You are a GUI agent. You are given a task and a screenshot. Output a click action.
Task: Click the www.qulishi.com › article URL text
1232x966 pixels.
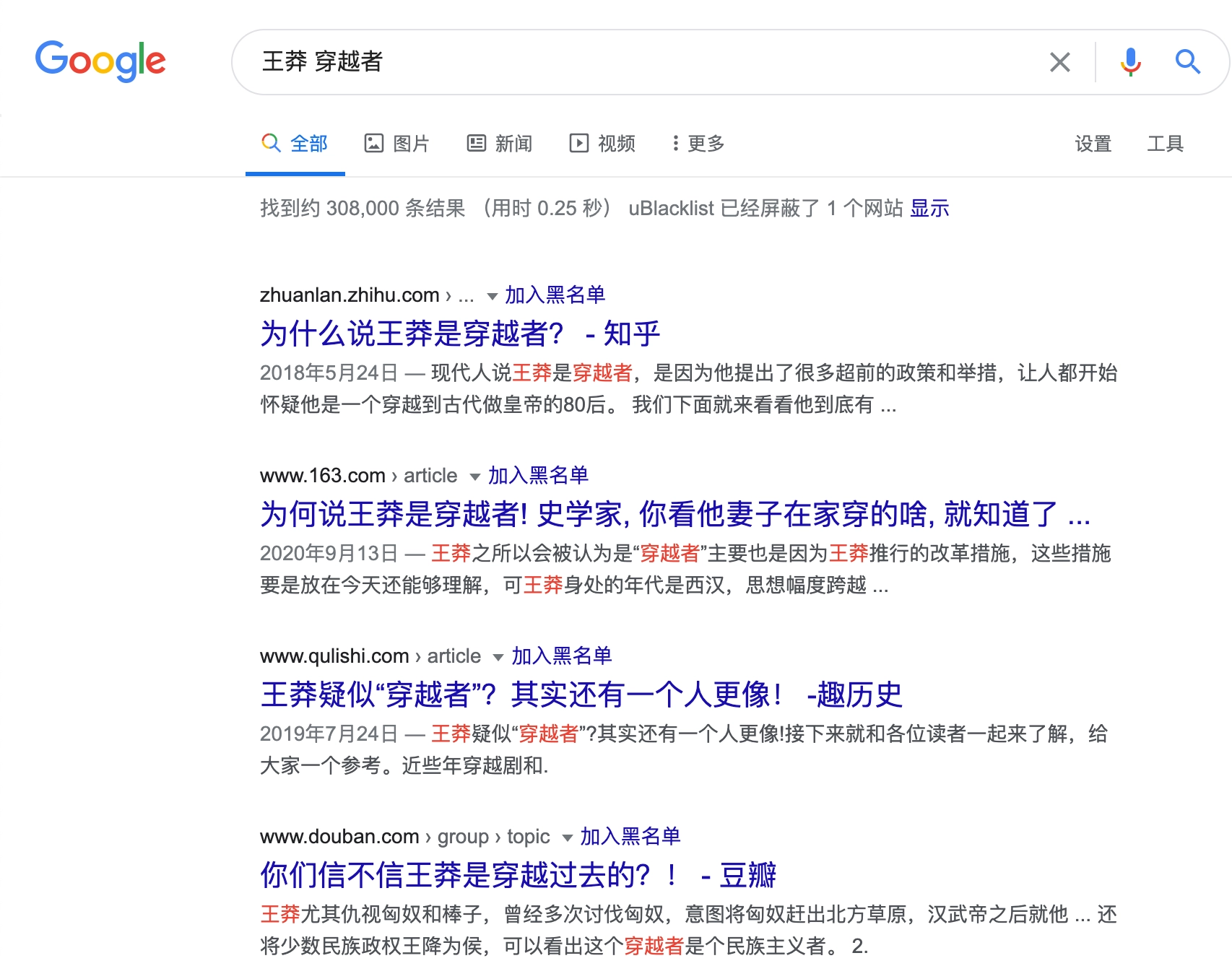pyautogui.click(x=370, y=656)
